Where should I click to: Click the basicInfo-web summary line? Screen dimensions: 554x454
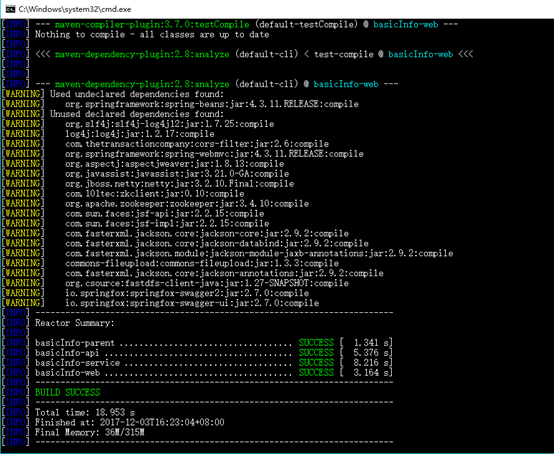coord(214,372)
